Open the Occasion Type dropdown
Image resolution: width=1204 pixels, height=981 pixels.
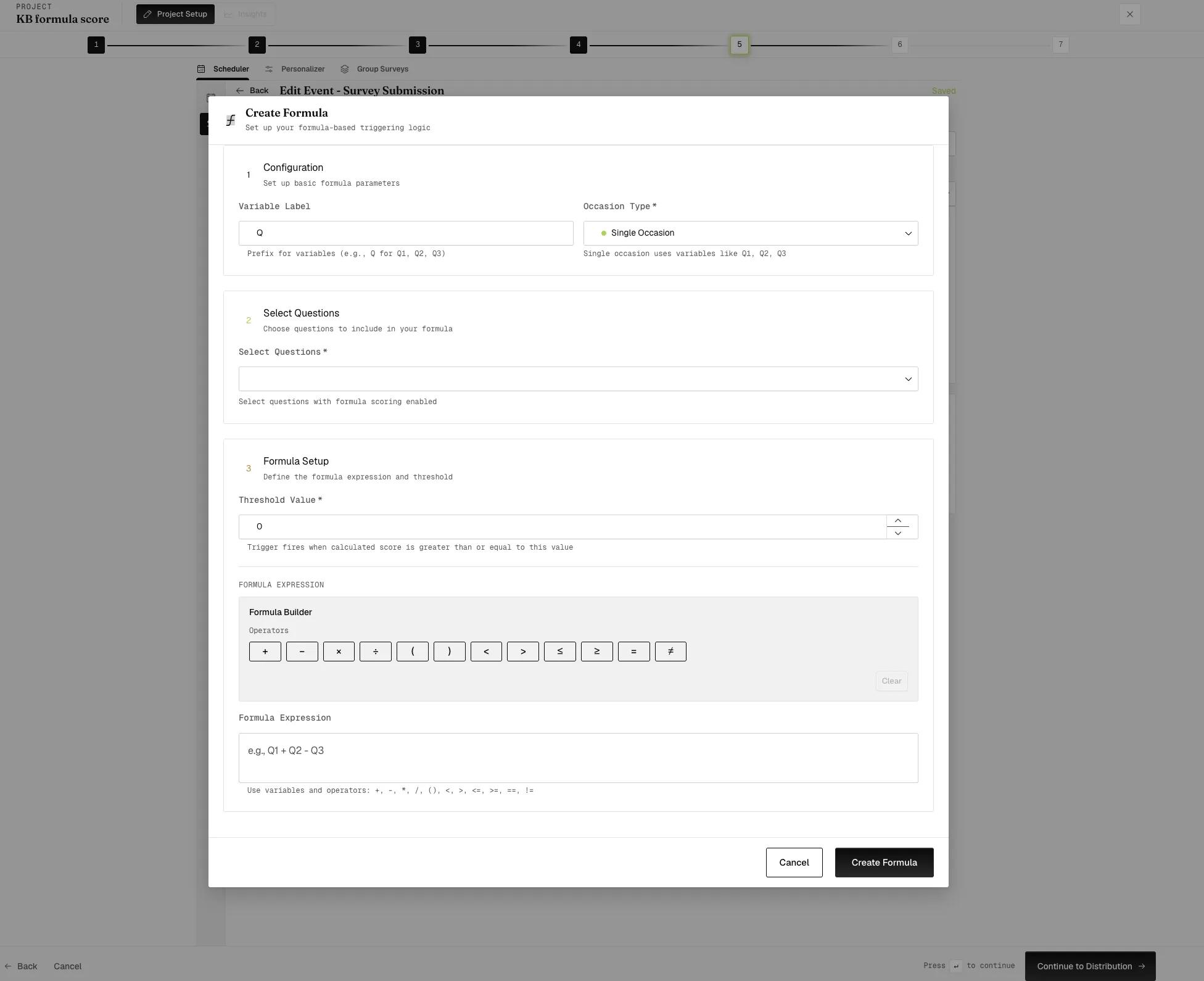pos(751,233)
